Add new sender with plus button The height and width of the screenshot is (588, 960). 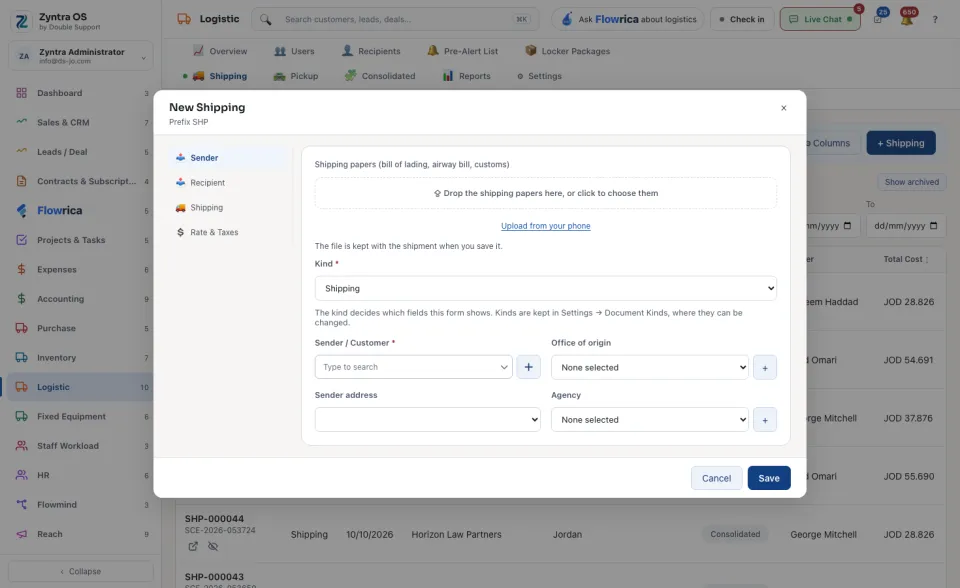tap(528, 367)
